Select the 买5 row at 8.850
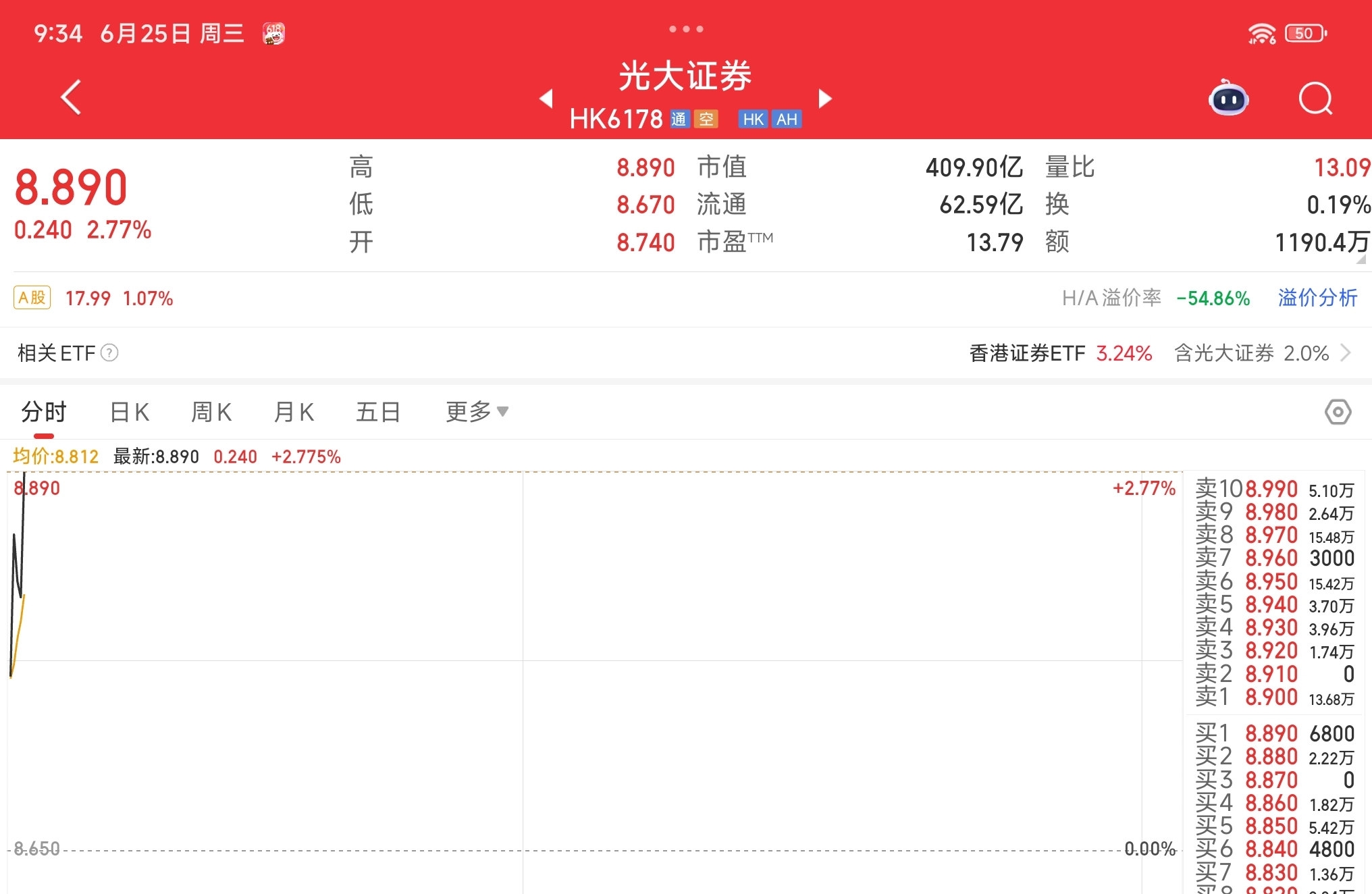The width and height of the screenshot is (1372, 894). [x=1275, y=826]
